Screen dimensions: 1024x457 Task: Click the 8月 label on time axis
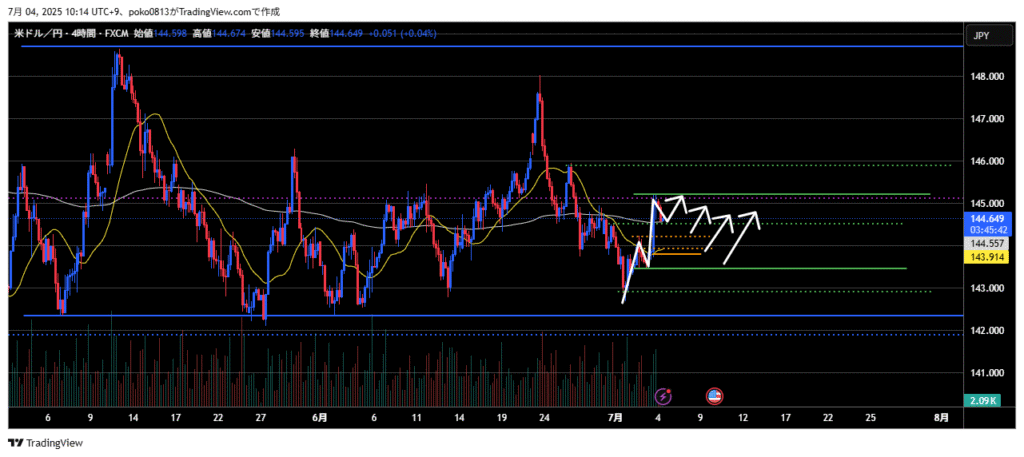click(941, 416)
